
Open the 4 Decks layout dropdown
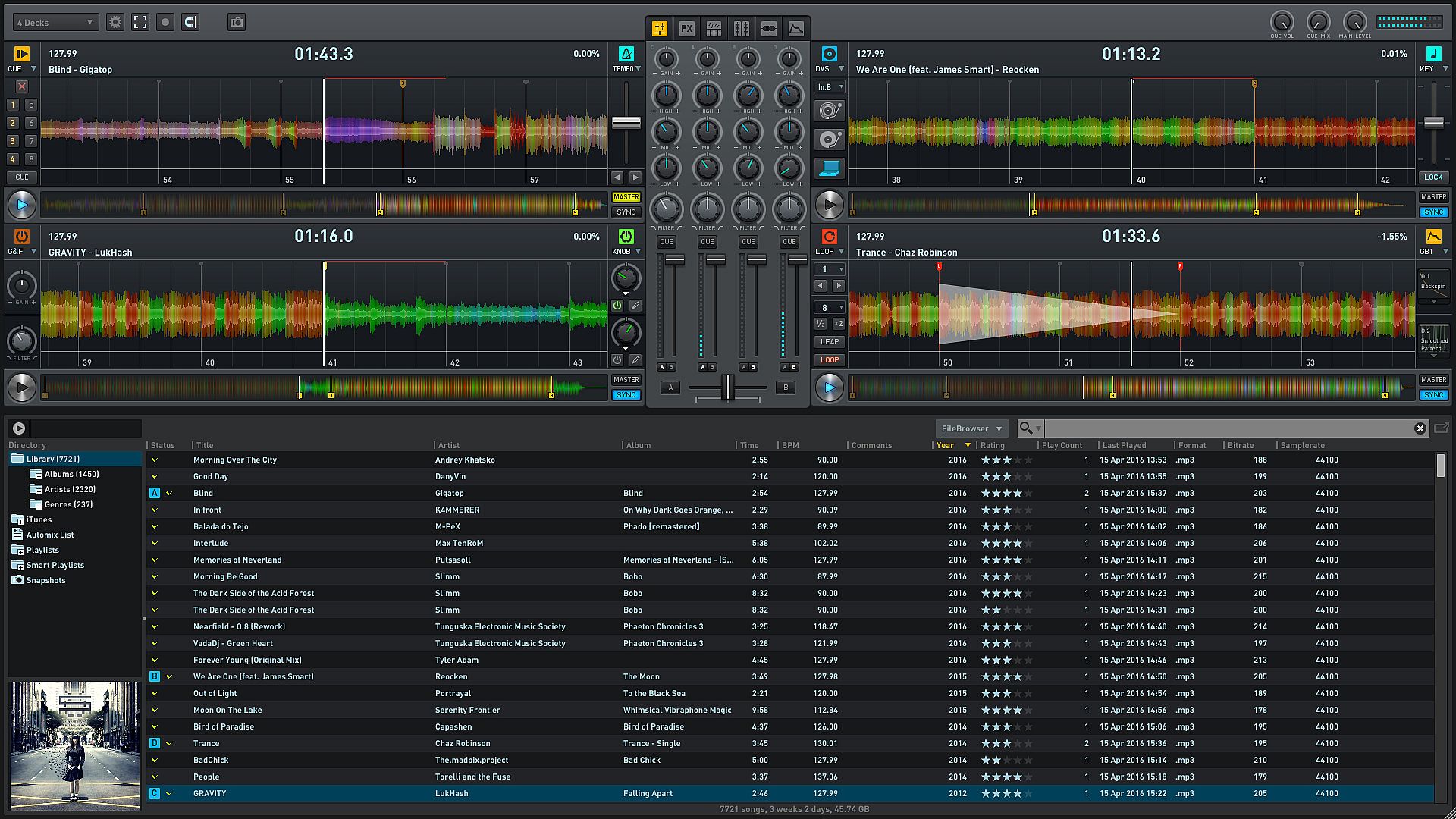[x=55, y=23]
